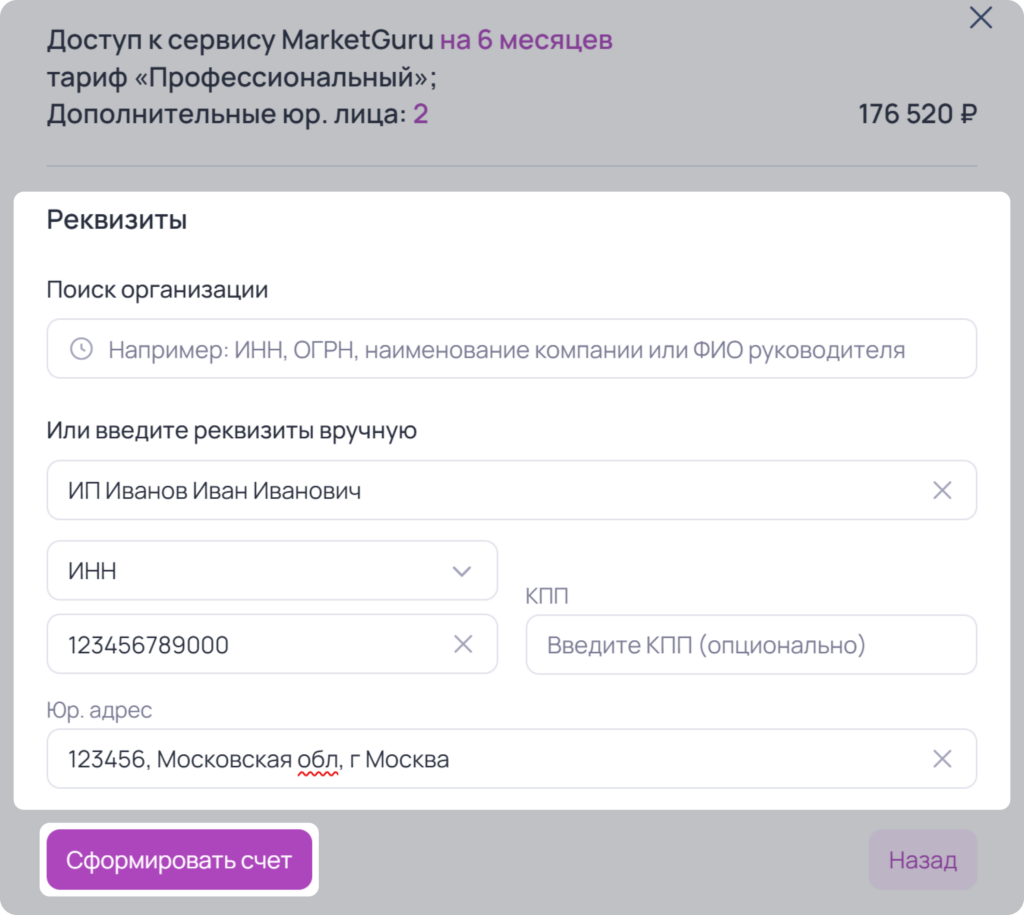Clear the 123456789000 INN number field
This screenshot has width=1024, height=915.
[x=463, y=645]
